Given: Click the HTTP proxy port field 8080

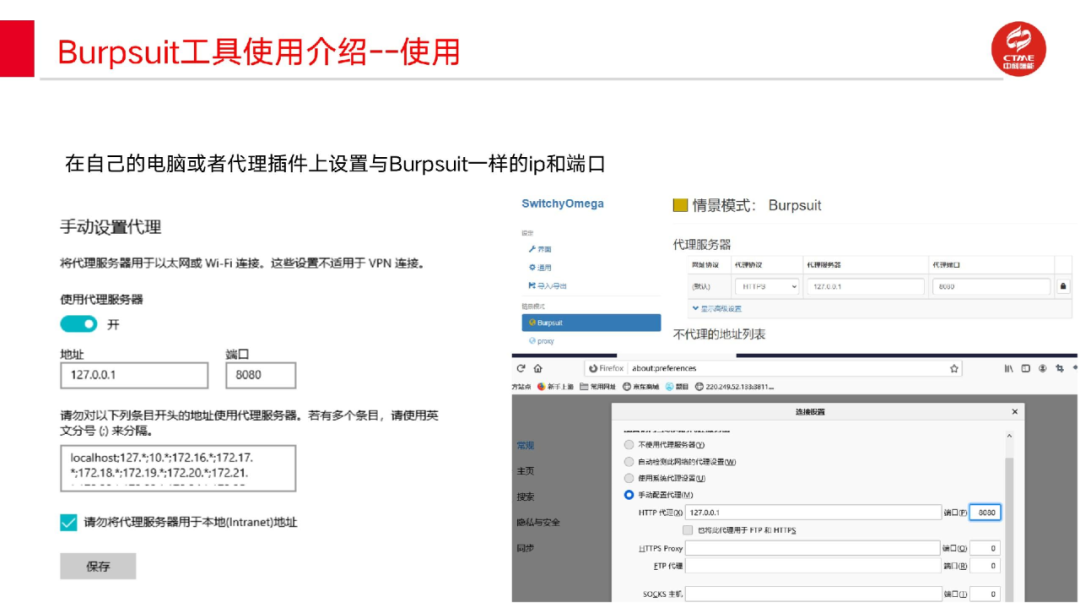Looking at the screenshot, I should pos(985,512).
